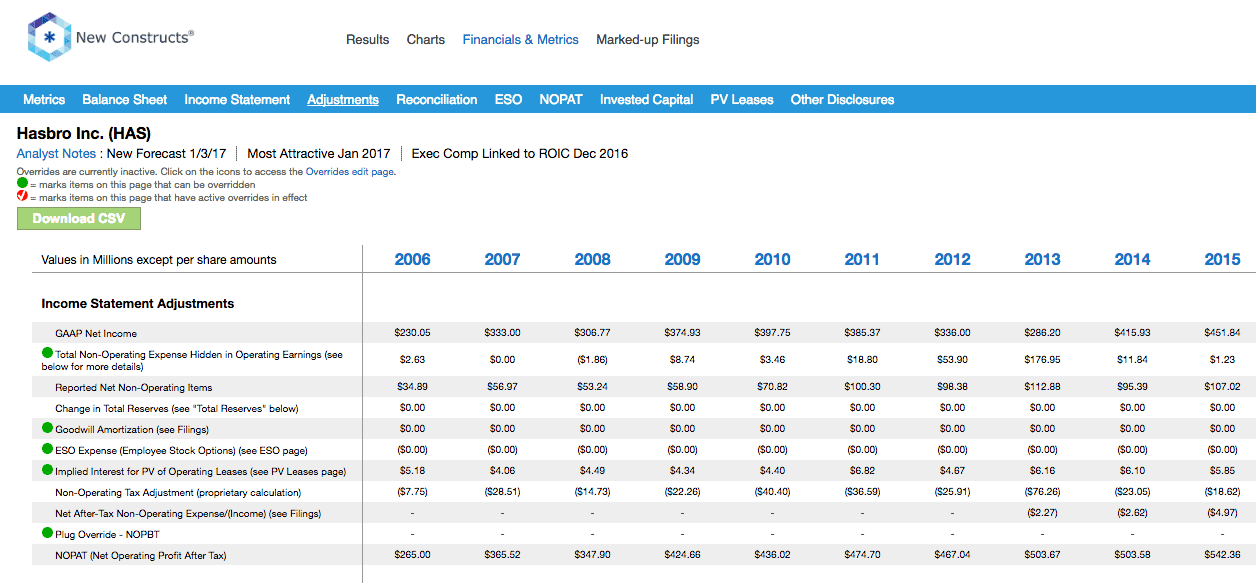
Task: Click the Income Statement Adjustments section heading
Action: click(138, 303)
